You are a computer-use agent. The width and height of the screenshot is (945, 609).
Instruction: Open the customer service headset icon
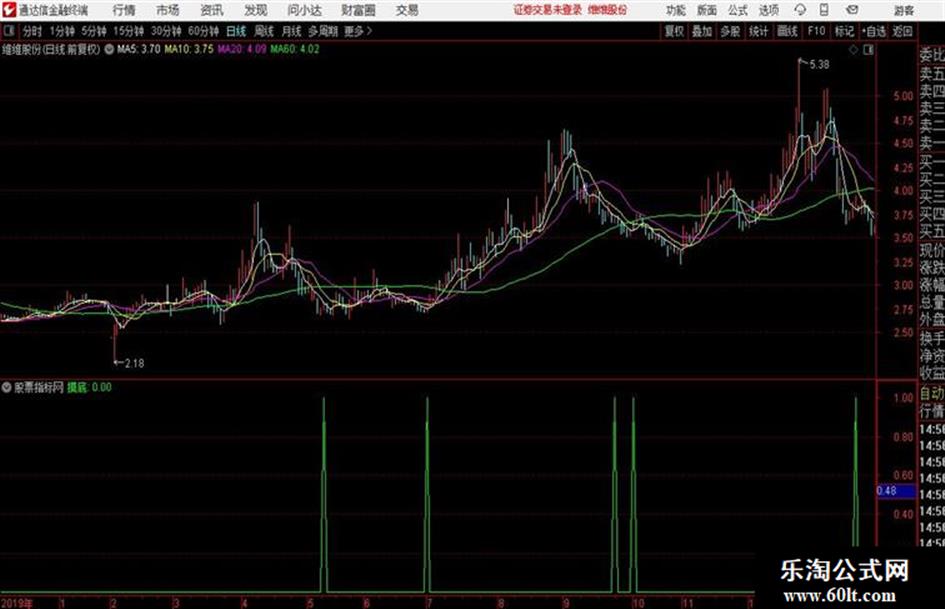click(x=800, y=10)
